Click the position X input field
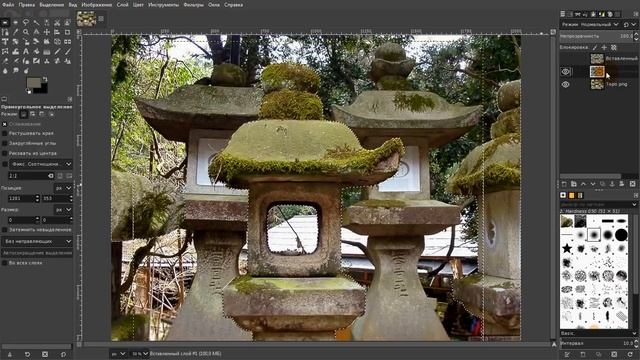This screenshot has width=640, height=360. pos(20,198)
